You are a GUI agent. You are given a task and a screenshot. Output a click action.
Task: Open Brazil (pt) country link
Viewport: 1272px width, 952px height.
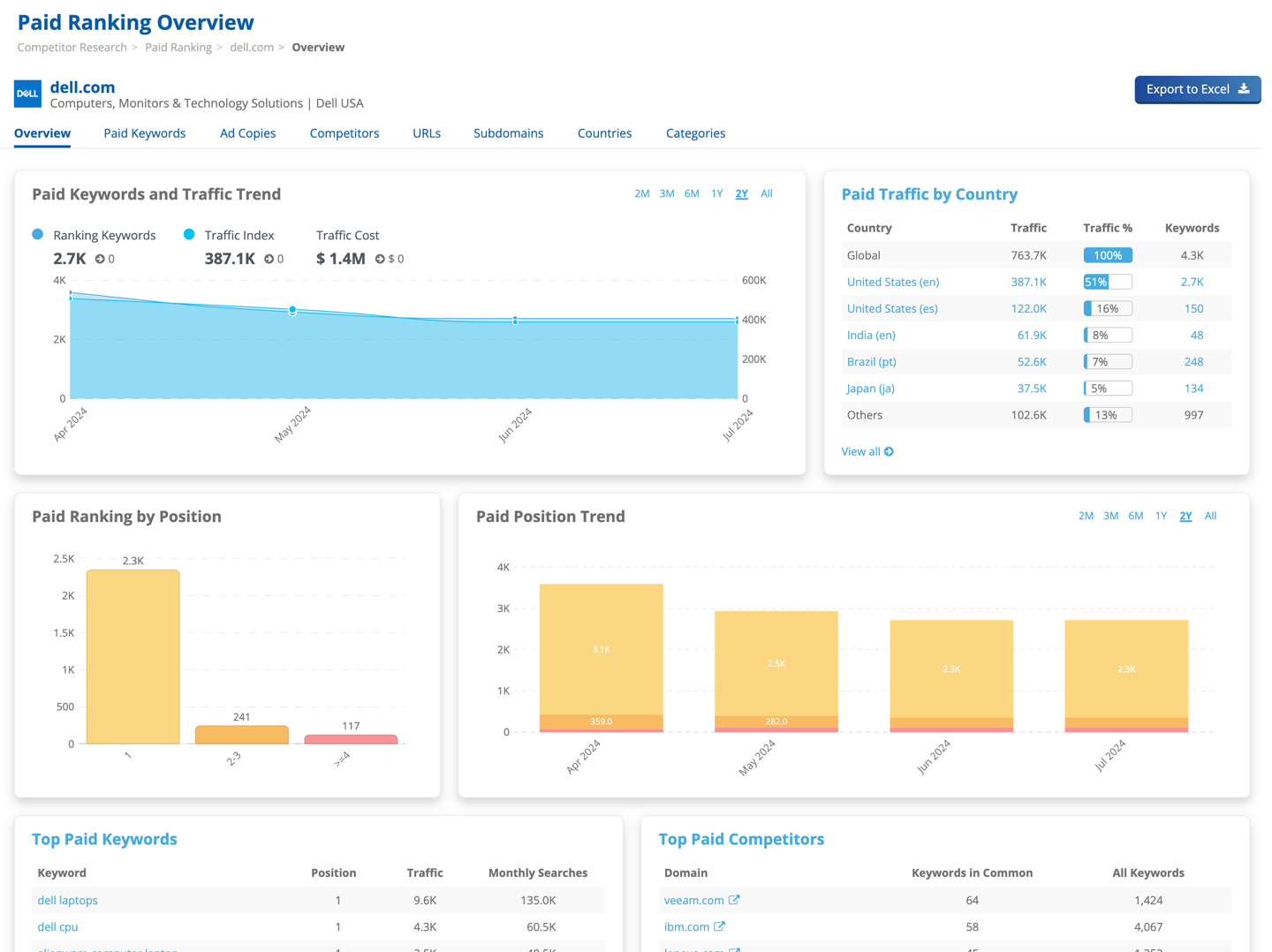(872, 361)
